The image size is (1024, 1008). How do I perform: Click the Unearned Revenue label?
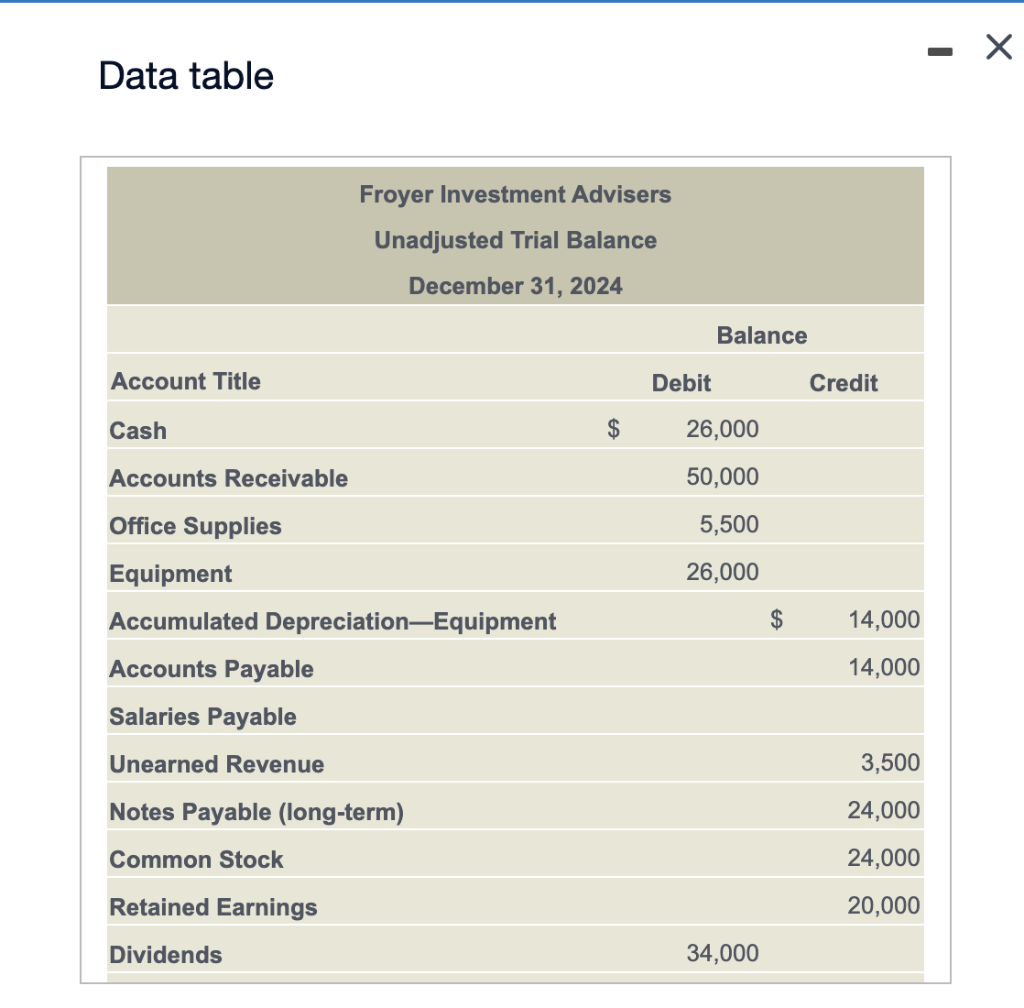click(216, 764)
